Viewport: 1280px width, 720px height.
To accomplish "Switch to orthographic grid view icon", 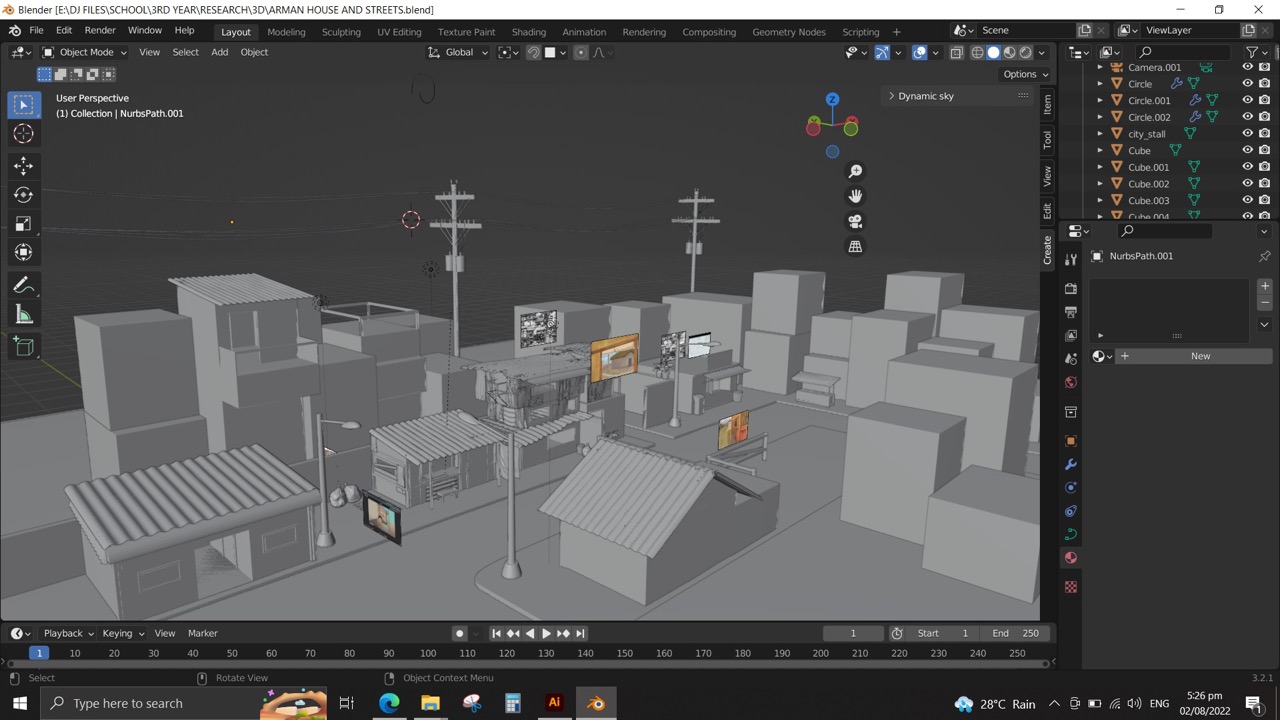I will 855,247.
